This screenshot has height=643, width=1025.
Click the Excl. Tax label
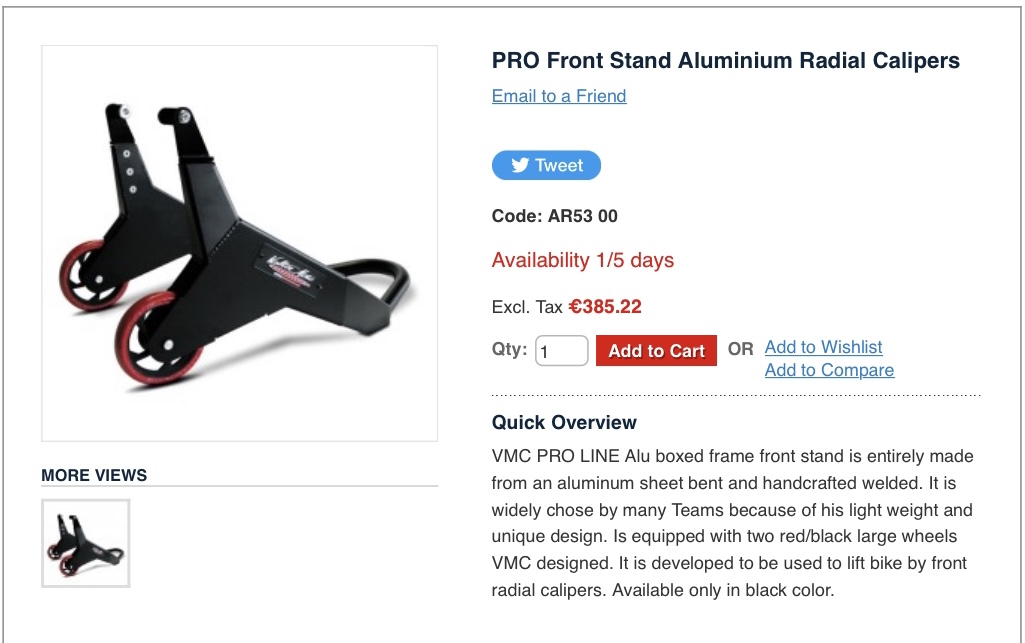tap(527, 307)
